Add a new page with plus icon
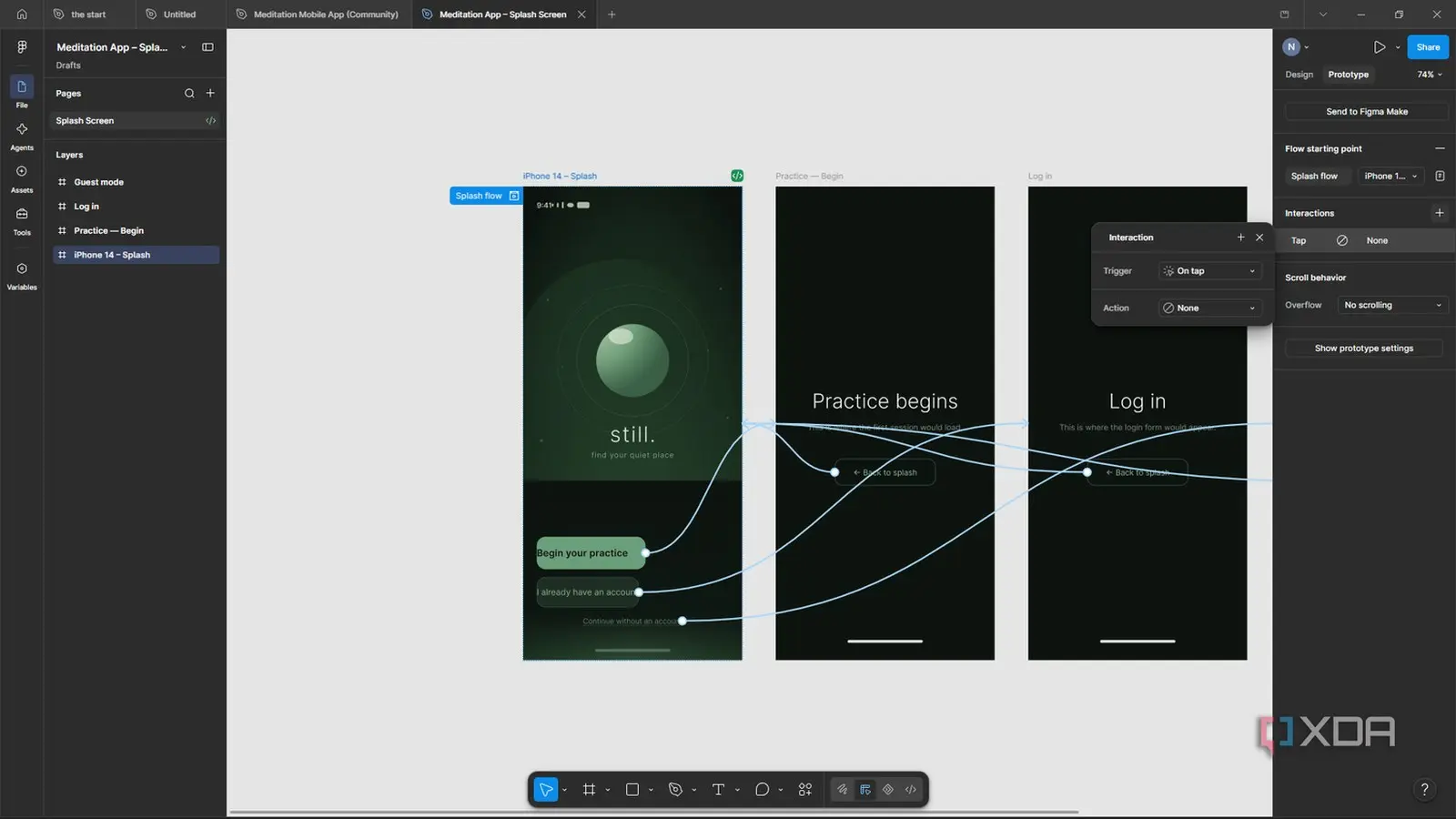 coord(210,93)
